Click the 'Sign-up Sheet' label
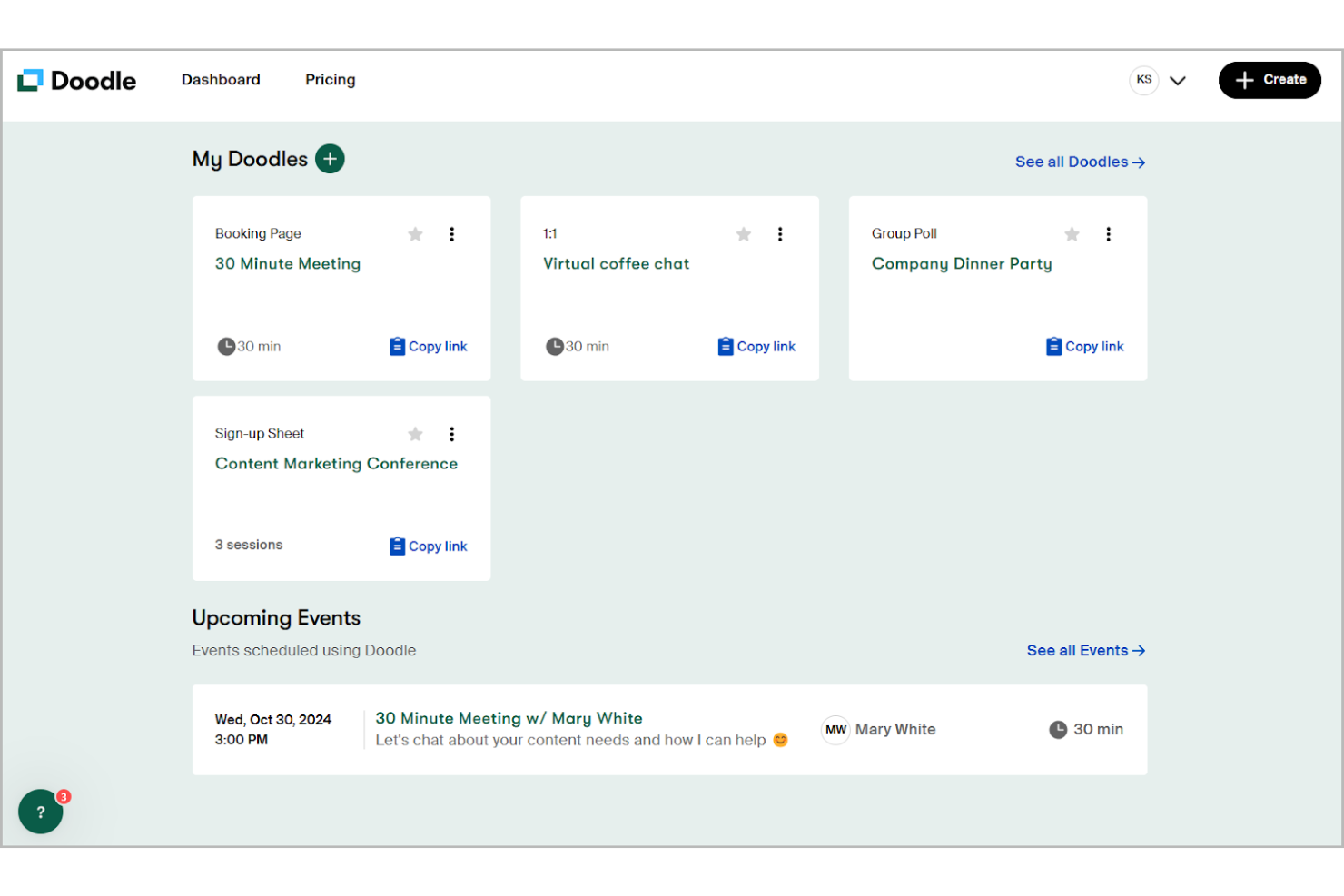Screen dimensions: 1344x896 260,434
